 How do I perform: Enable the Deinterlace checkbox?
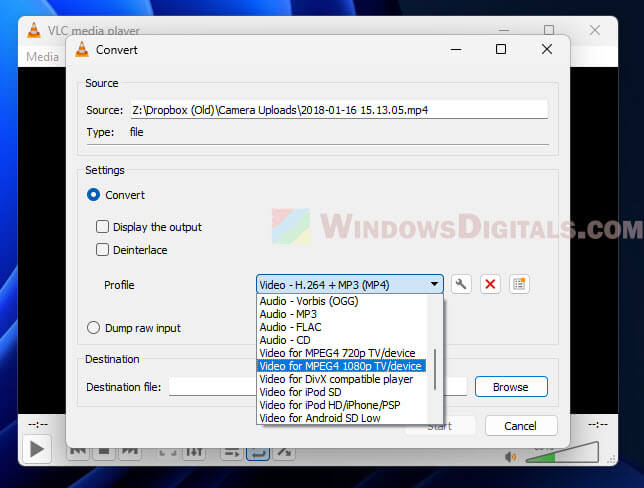(x=102, y=250)
